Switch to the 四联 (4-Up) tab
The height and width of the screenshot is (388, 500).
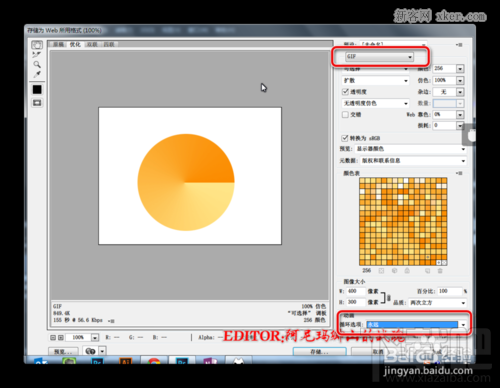pyautogui.click(x=109, y=44)
